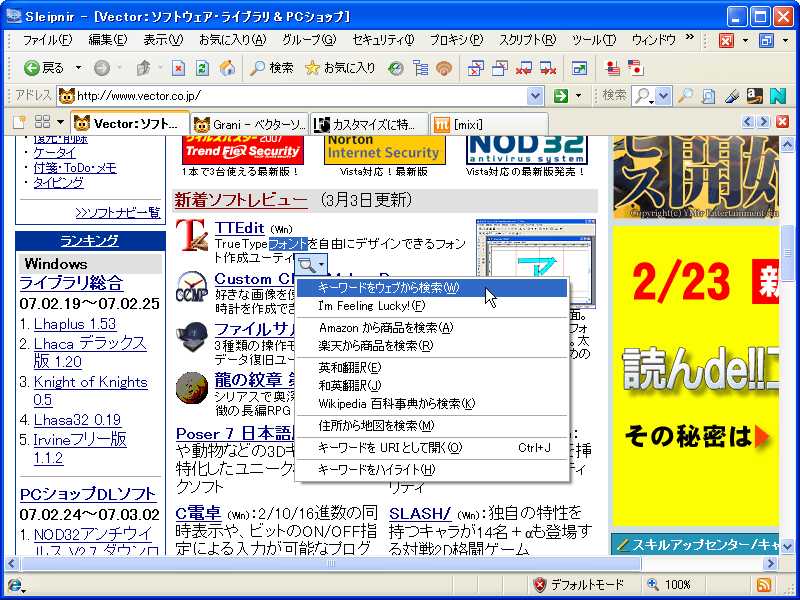This screenshot has height=600, width=800.
Task: Open the Back history dropdown arrow
Action: 78,68
